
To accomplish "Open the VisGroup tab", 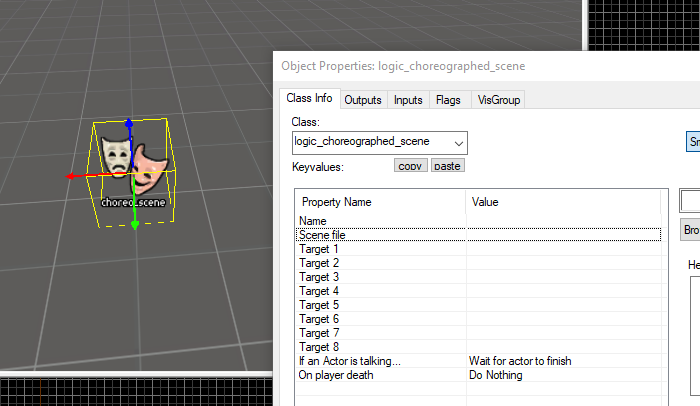I will tap(497, 100).
